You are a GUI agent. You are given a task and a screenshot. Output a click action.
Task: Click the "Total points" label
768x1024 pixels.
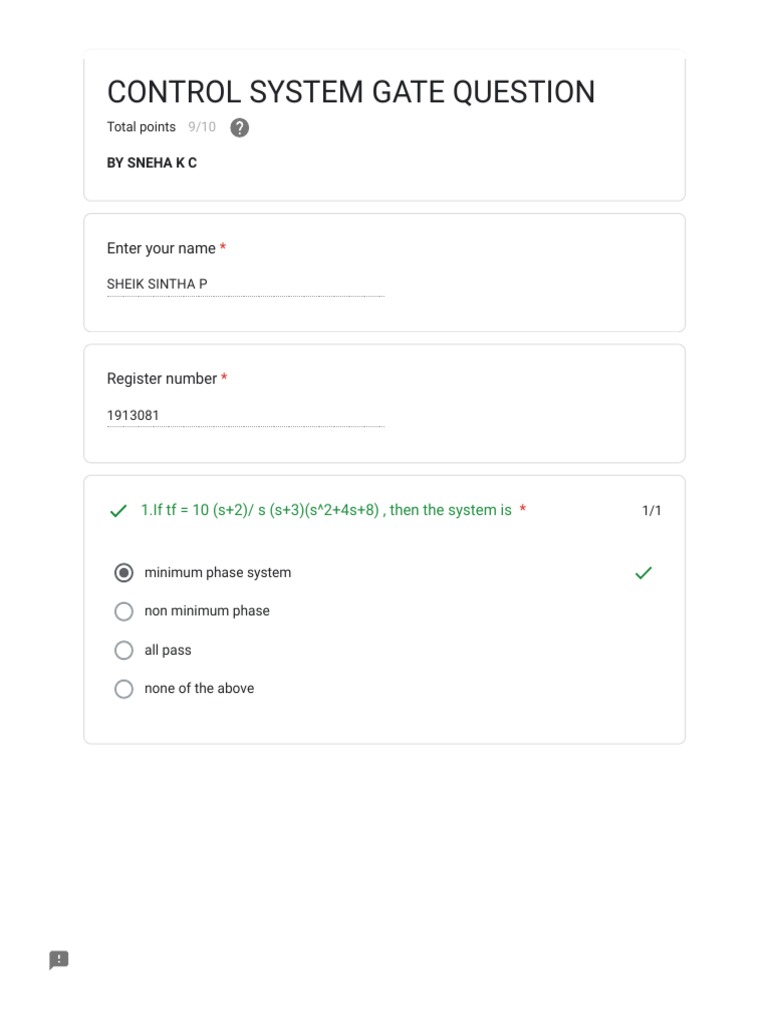click(x=141, y=127)
